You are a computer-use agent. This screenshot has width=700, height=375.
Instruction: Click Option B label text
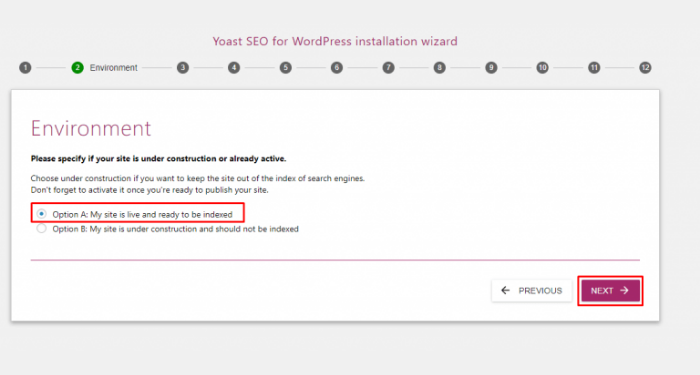175,229
